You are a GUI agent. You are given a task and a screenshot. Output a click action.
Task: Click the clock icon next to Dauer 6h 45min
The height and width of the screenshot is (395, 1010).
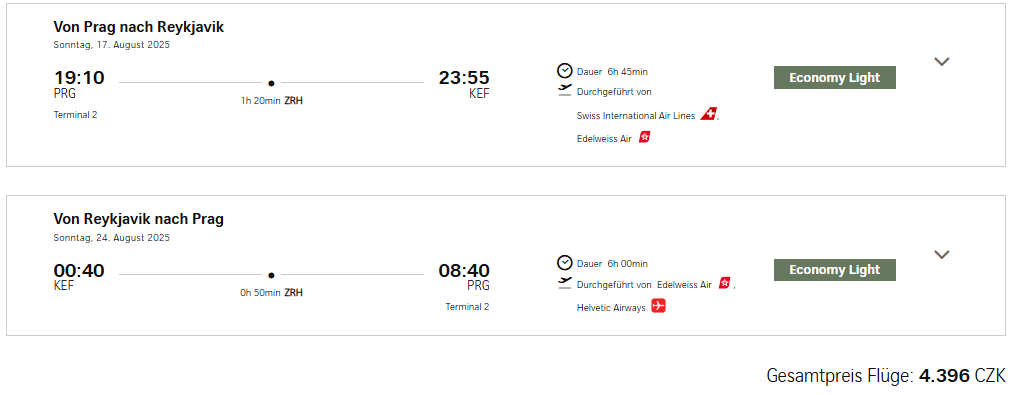pos(564,71)
